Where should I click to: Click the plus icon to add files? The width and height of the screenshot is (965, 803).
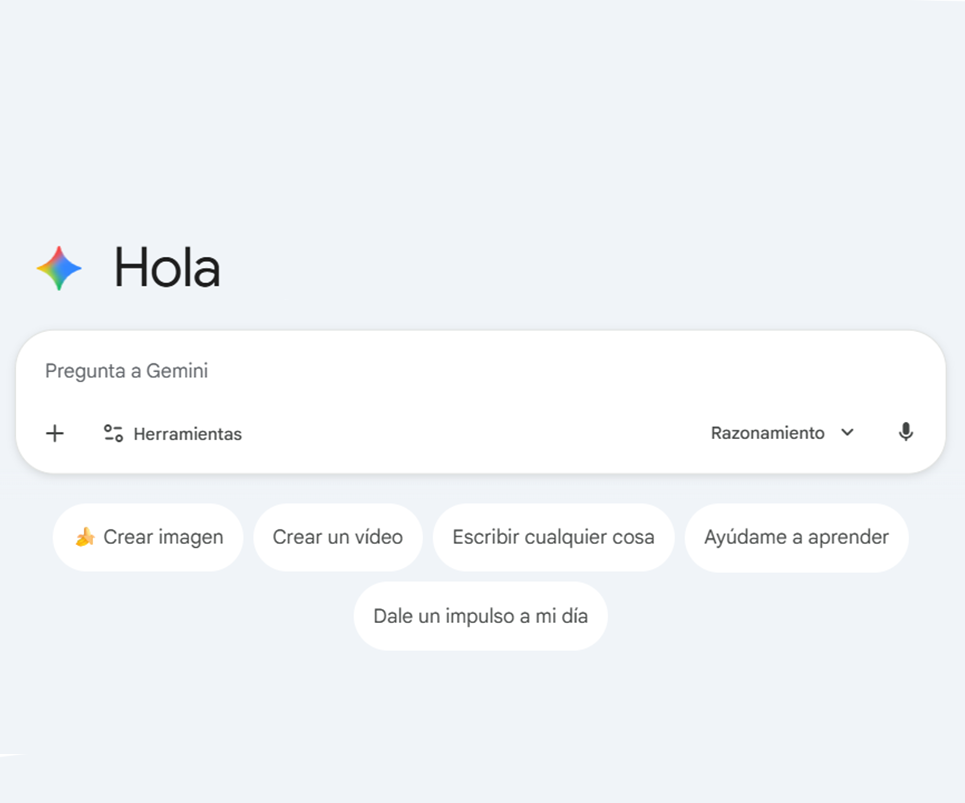click(55, 433)
